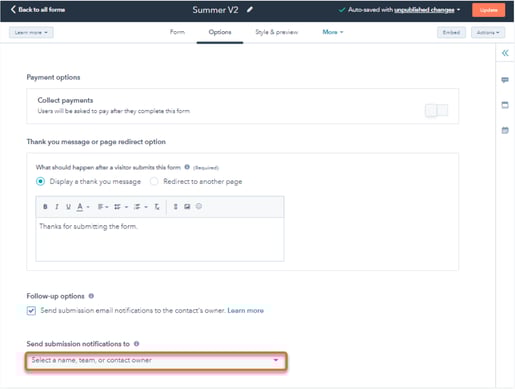Click the orange Update button

click(488, 10)
